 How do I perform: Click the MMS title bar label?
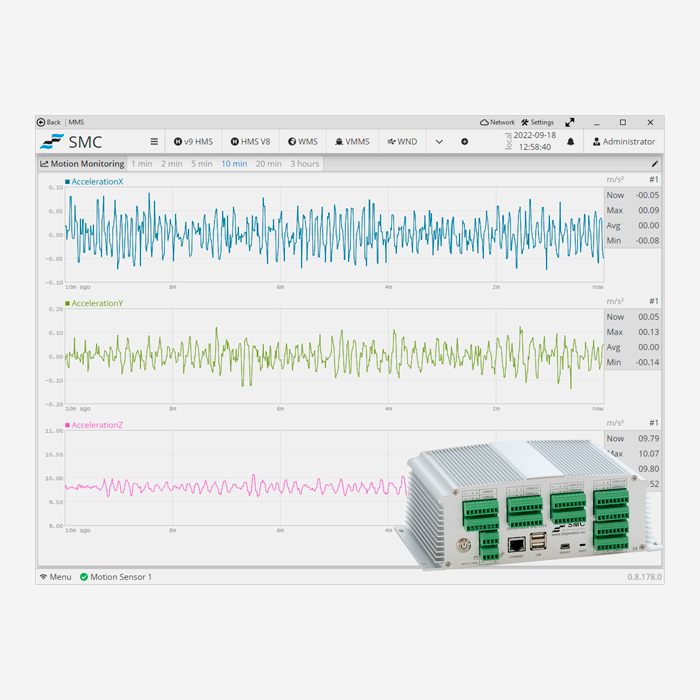76,122
